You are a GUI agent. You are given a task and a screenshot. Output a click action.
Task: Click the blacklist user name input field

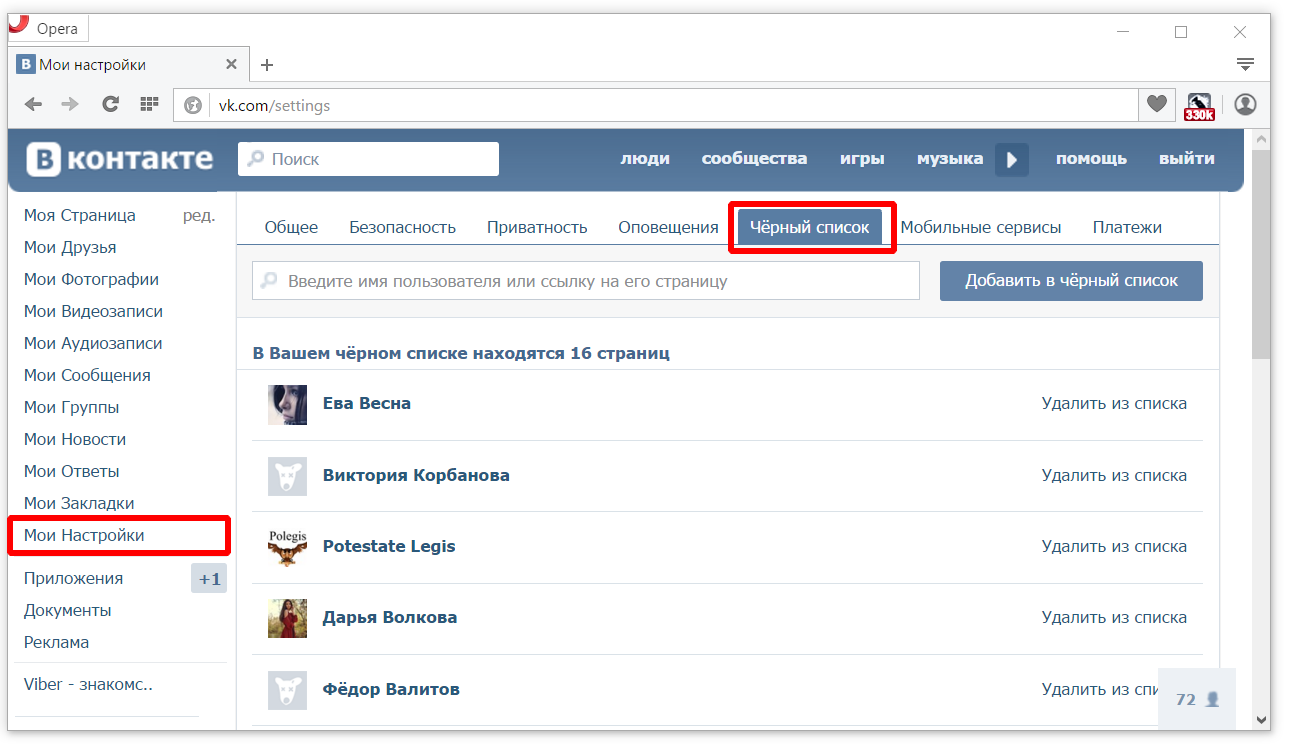586,281
